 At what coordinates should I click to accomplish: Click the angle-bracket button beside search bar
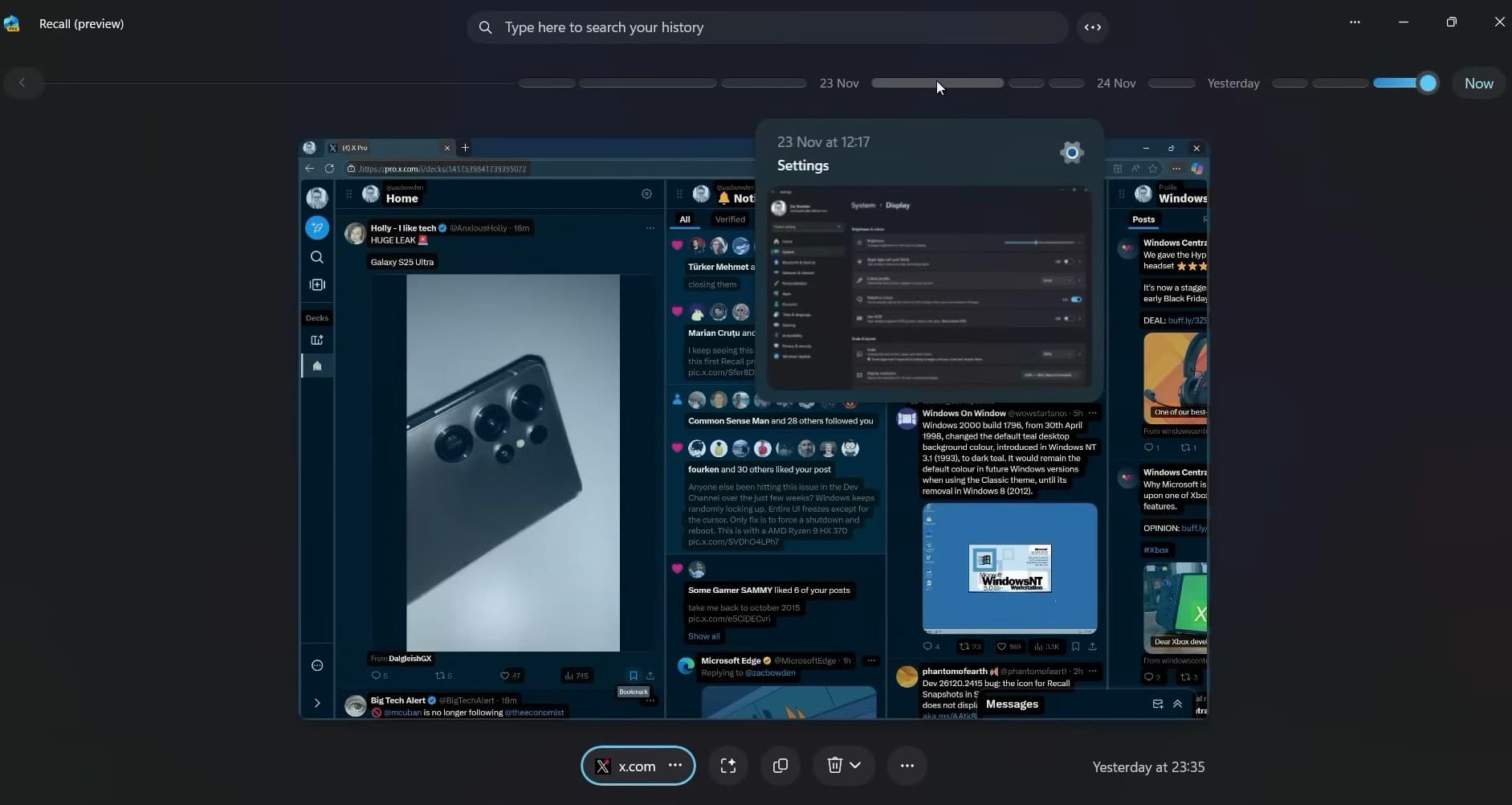click(1092, 27)
